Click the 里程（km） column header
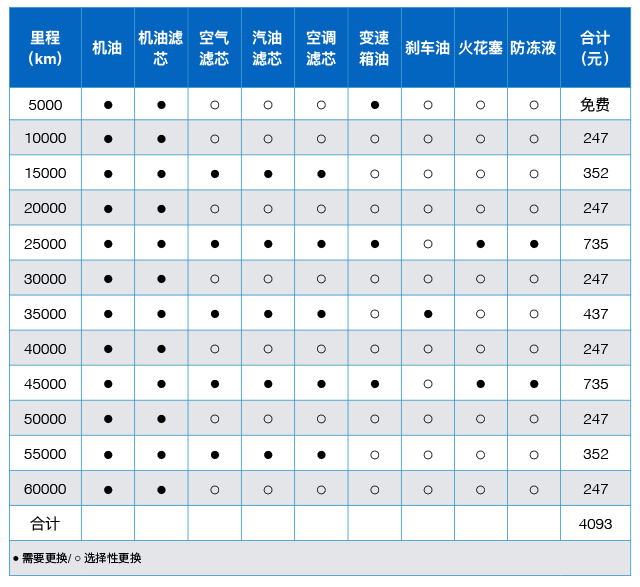 tap(45, 48)
